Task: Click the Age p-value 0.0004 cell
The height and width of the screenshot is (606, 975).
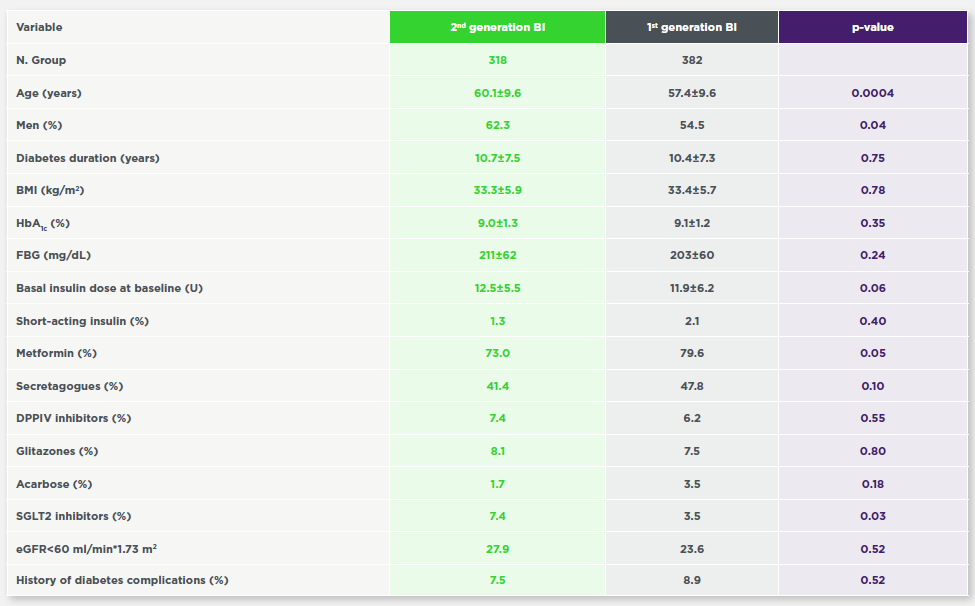Action: [x=872, y=93]
